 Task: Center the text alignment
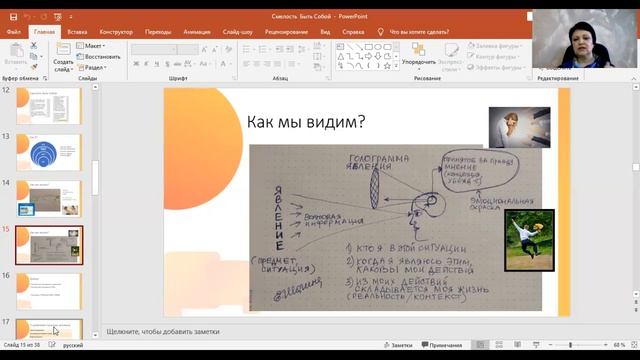(257, 64)
